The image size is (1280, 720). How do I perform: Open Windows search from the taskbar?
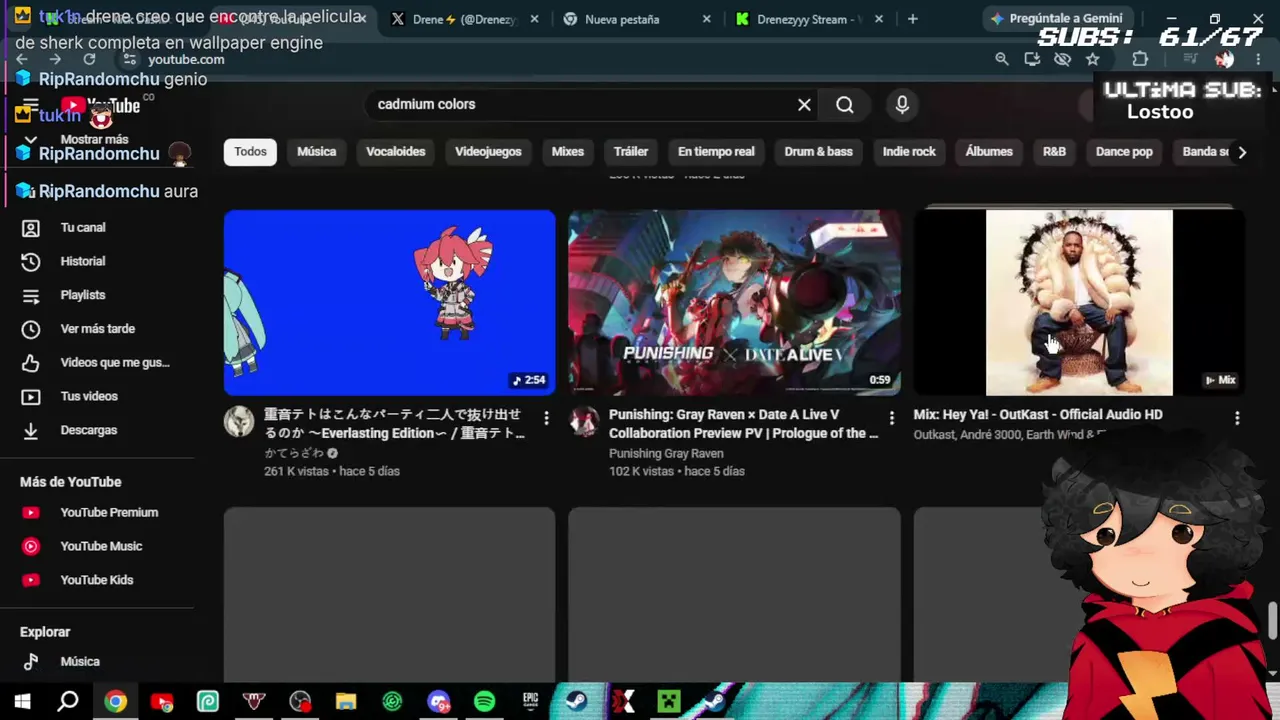pyautogui.click(x=68, y=702)
